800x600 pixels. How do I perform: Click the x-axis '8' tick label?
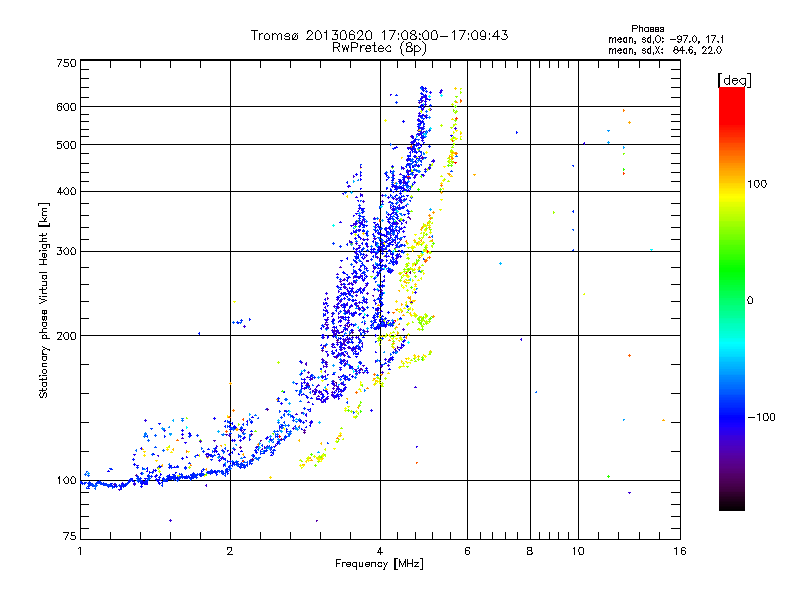coord(530,551)
